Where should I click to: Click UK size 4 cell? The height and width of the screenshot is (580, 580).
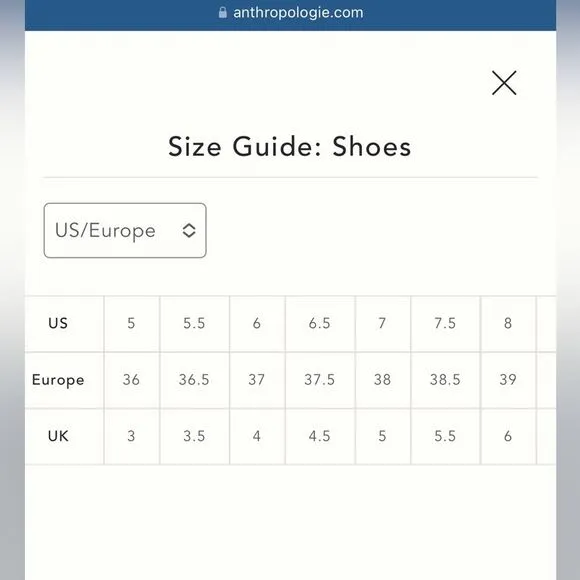point(257,436)
